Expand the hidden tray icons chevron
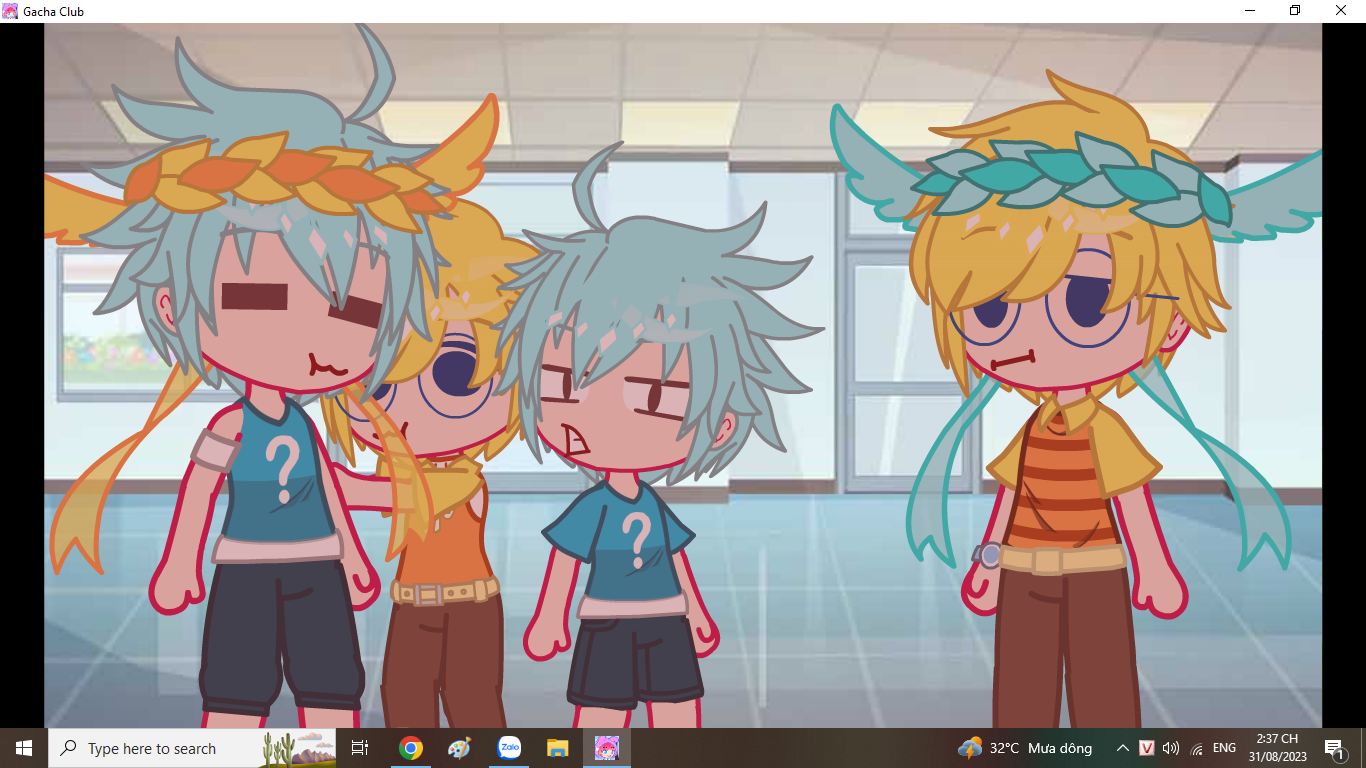Viewport: 1366px width, 768px height. coord(1122,748)
